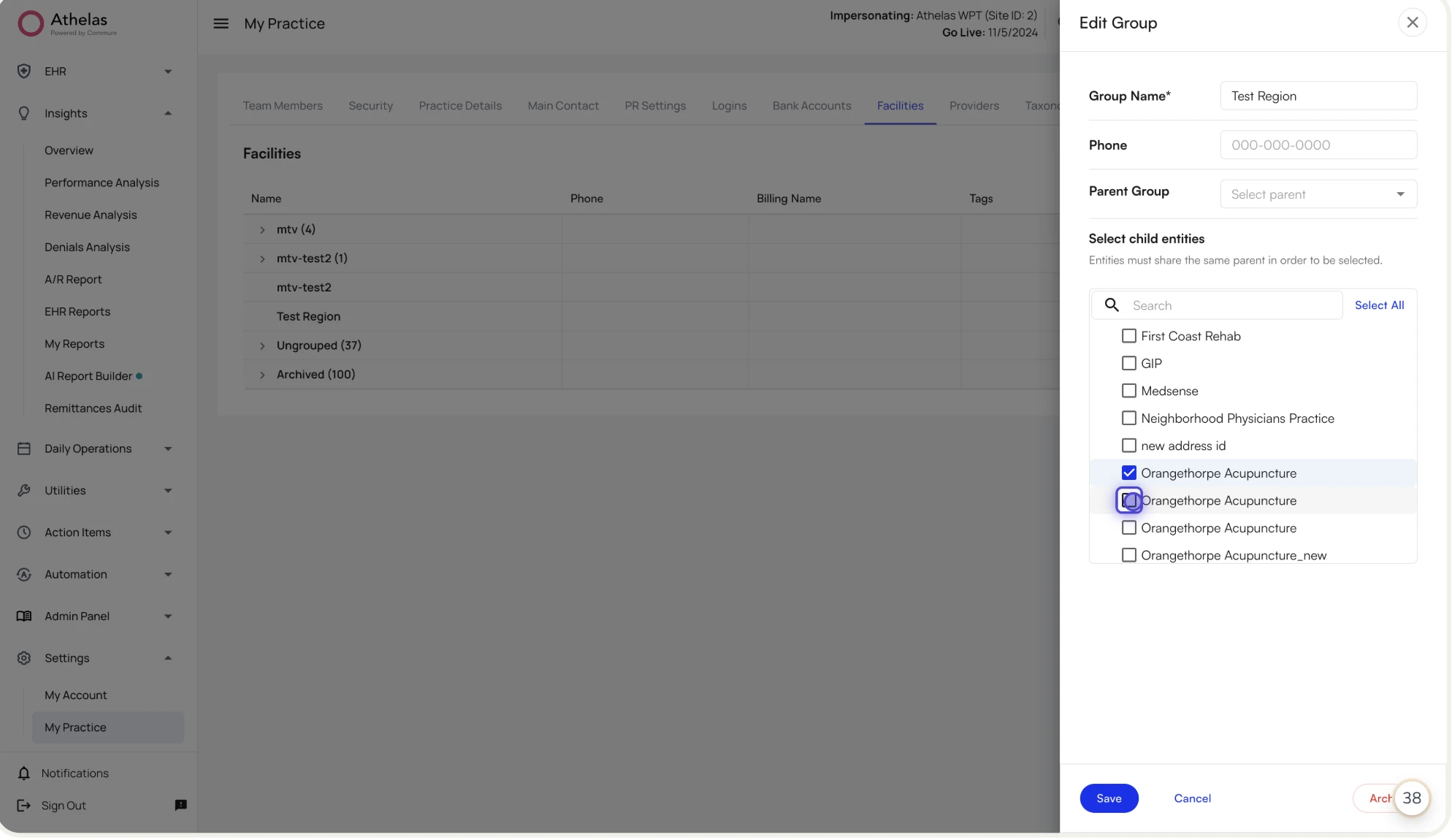Image resolution: width=1452 pixels, height=840 pixels.
Task: Click the Utilities wrench icon
Action: (24, 490)
